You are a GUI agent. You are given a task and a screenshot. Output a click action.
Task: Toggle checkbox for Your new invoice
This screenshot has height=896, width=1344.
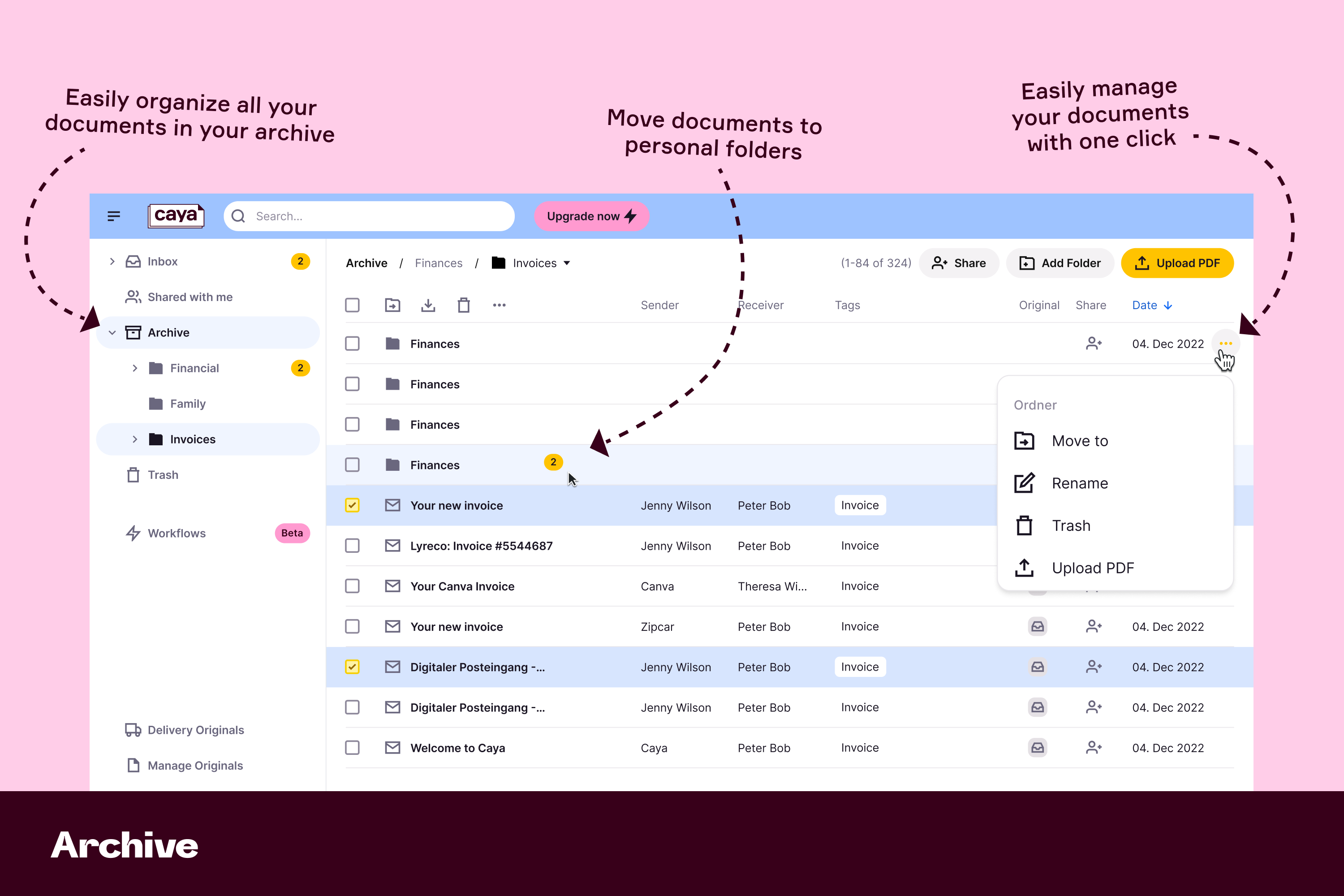click(x=352, y=505)
